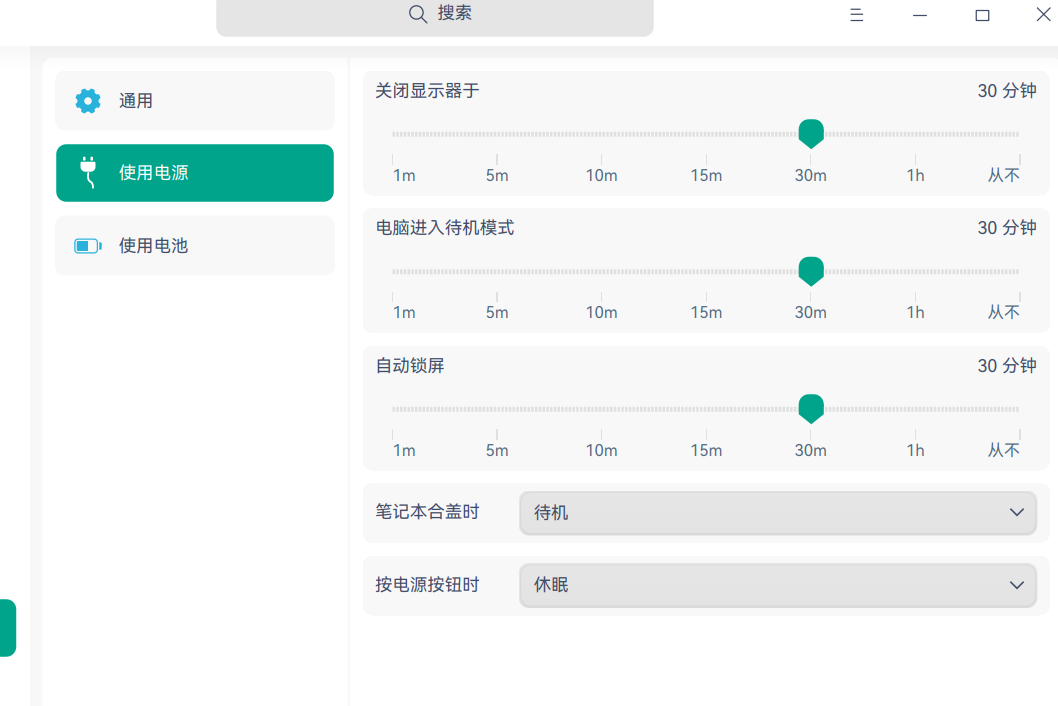The width and height of the screenshot is (1058, 706).
Task: Click the 30 分钟 value beside 自动锁屏
Action: click(x=1007, y=366)
